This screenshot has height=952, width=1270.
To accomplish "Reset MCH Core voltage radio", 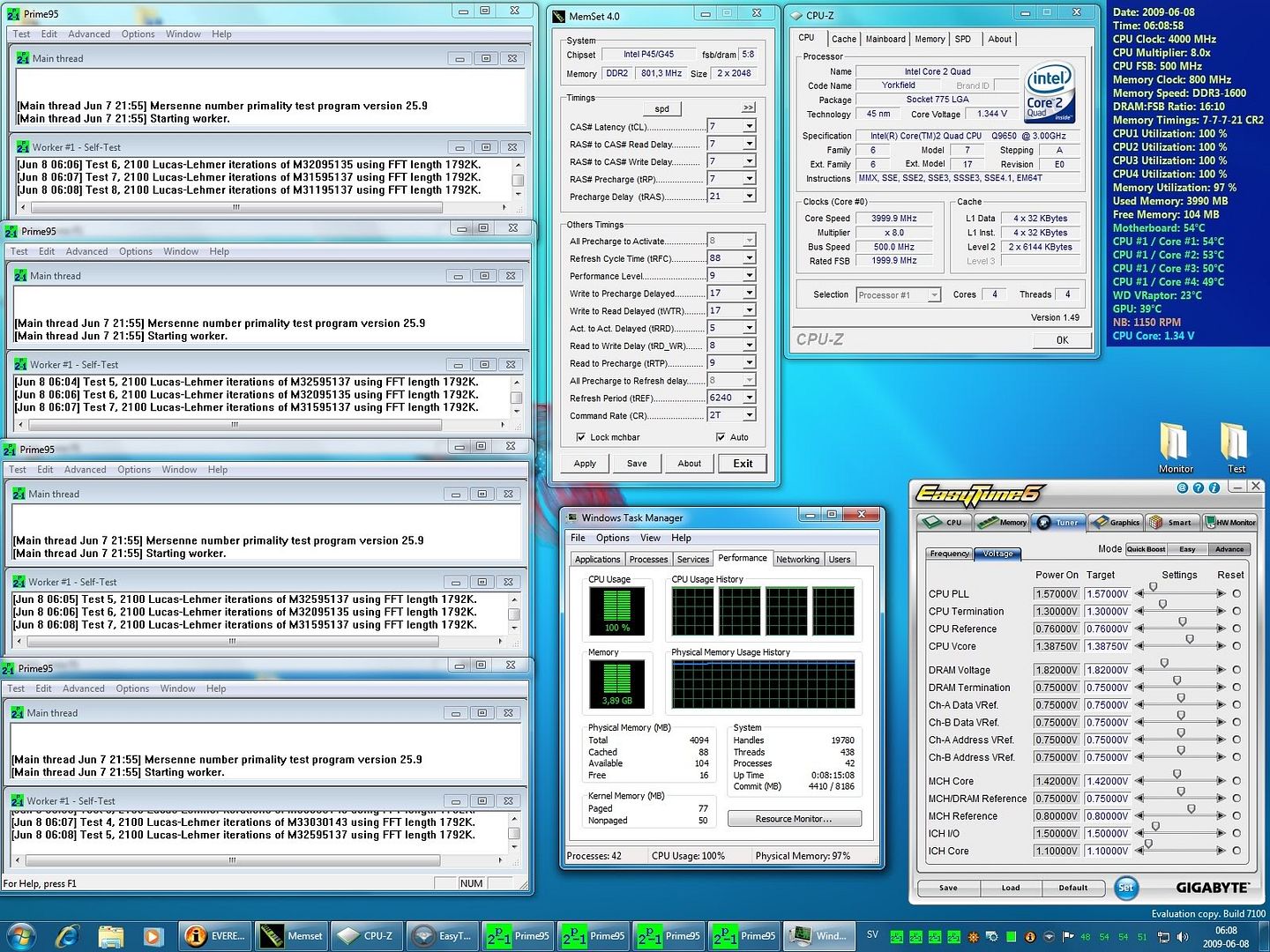I will (1236, 781).
